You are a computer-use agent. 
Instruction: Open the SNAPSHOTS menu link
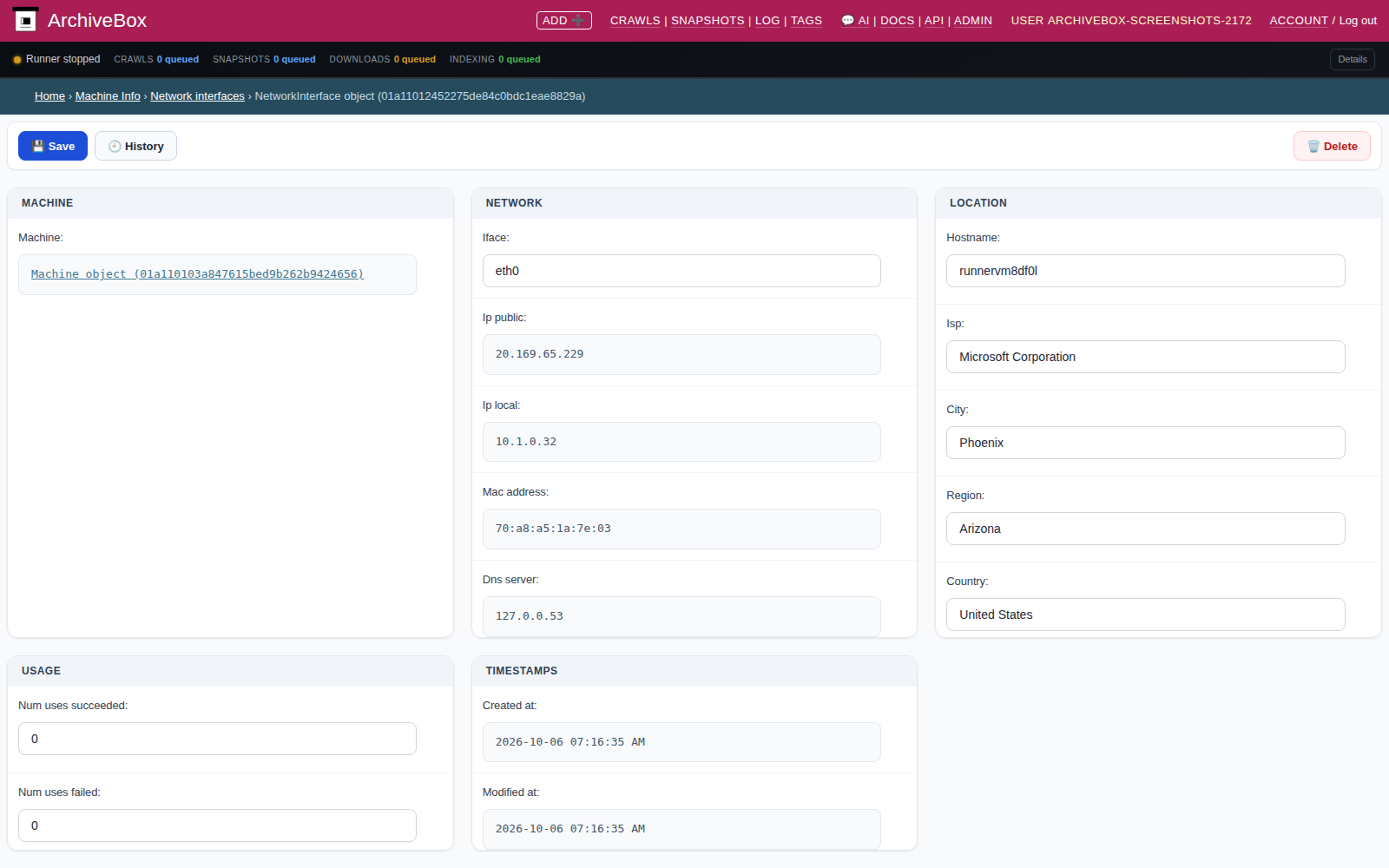tap(708, 20)
